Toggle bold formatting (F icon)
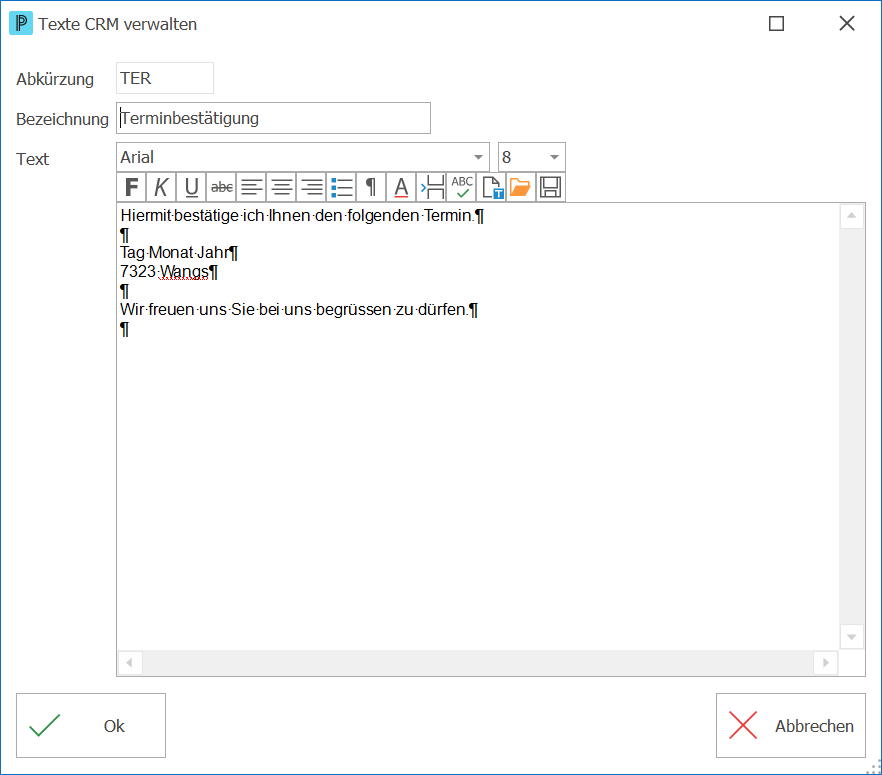The height and width of the screenshot is (775, 882). pos(132,187)
